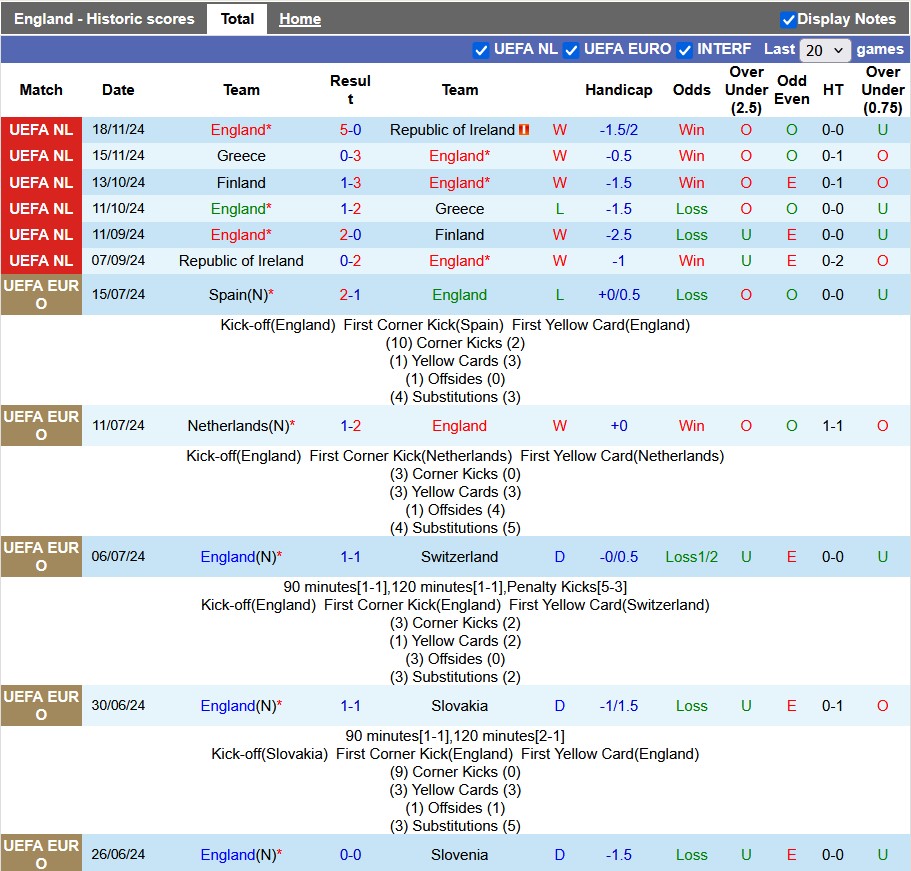Open the Switzerland team link
The image size is (911, 871).
pos(459,557)
